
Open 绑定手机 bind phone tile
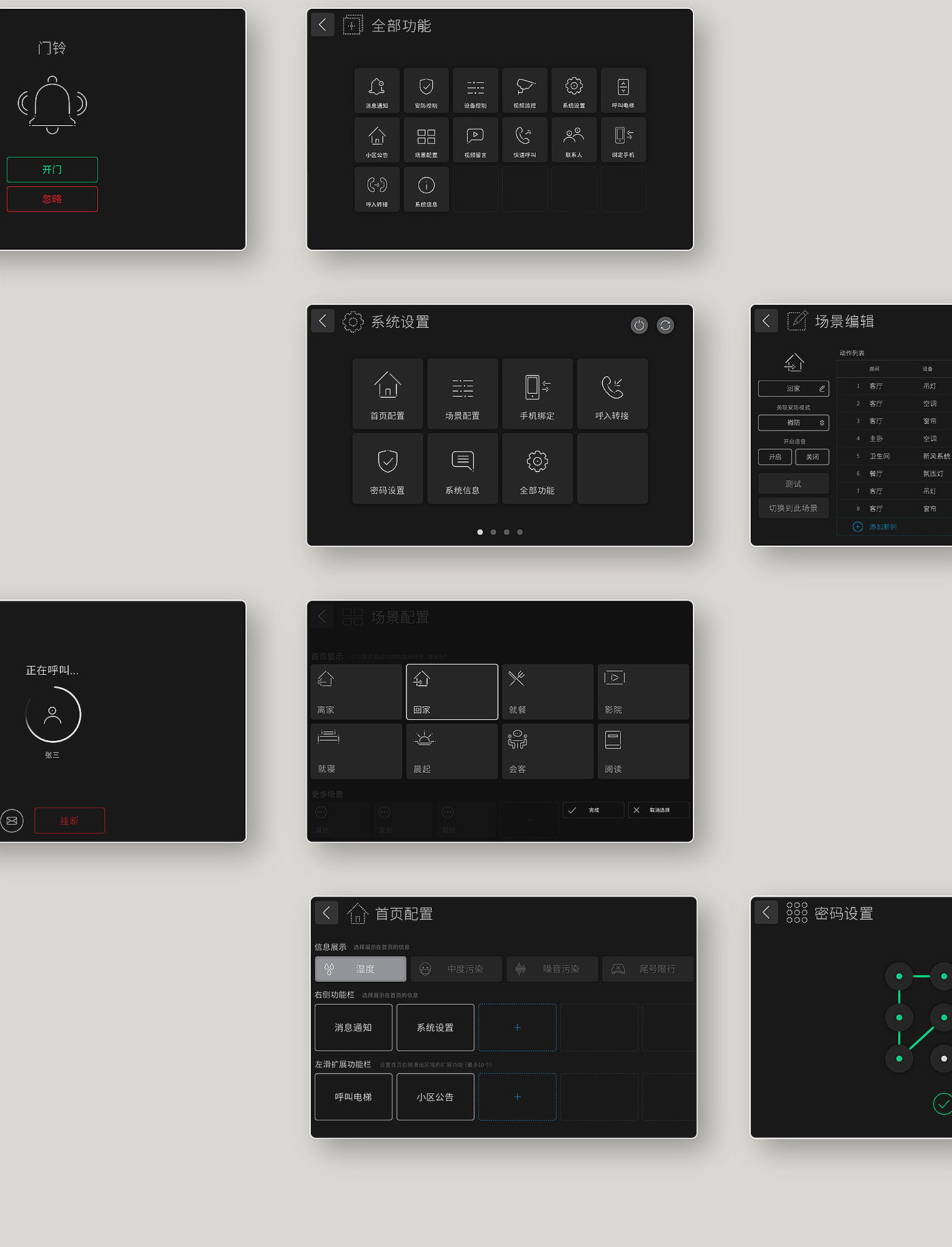click(624, 139)
